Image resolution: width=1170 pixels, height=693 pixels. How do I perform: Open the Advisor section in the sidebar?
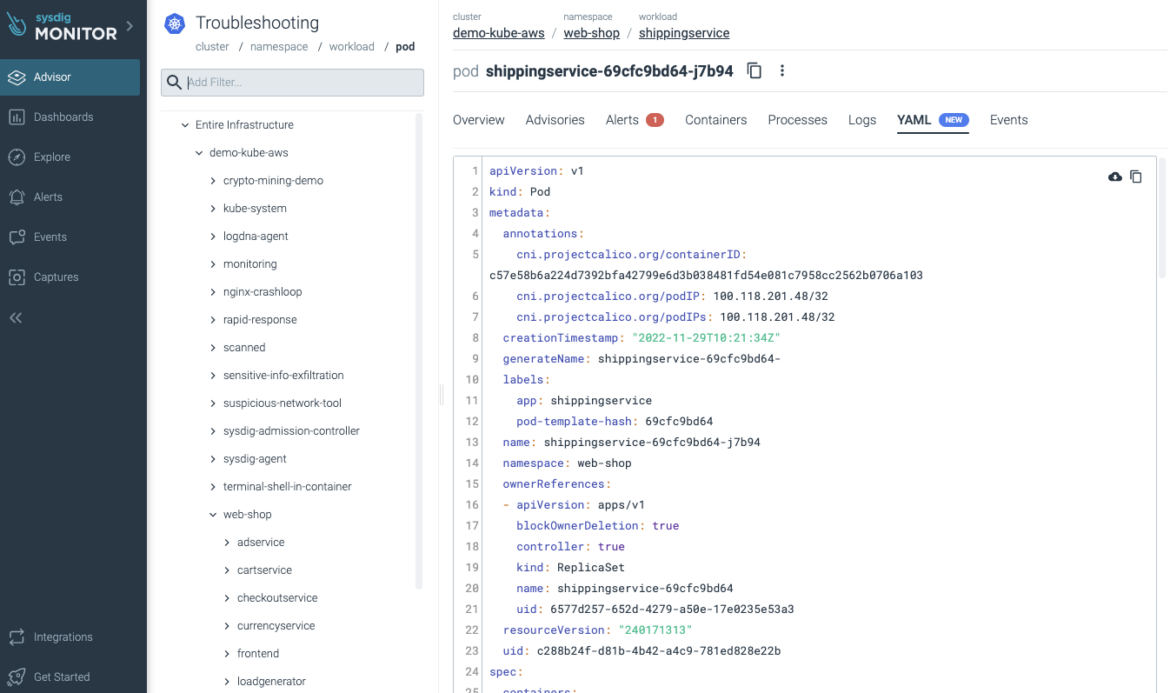tap(45, 76)
